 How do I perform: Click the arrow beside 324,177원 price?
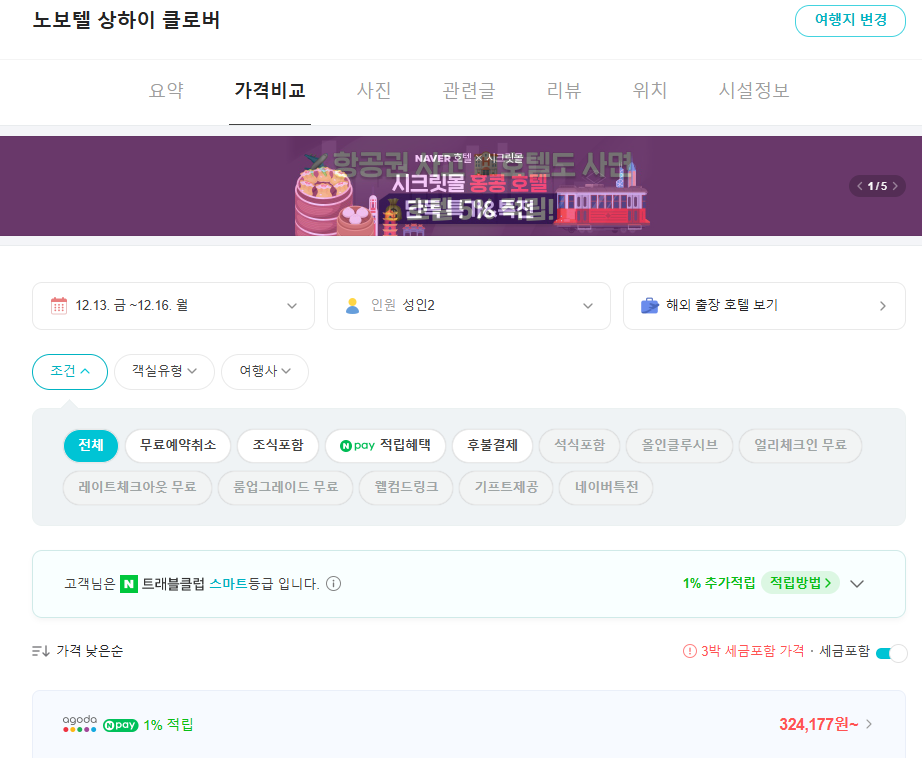(869, 724)
